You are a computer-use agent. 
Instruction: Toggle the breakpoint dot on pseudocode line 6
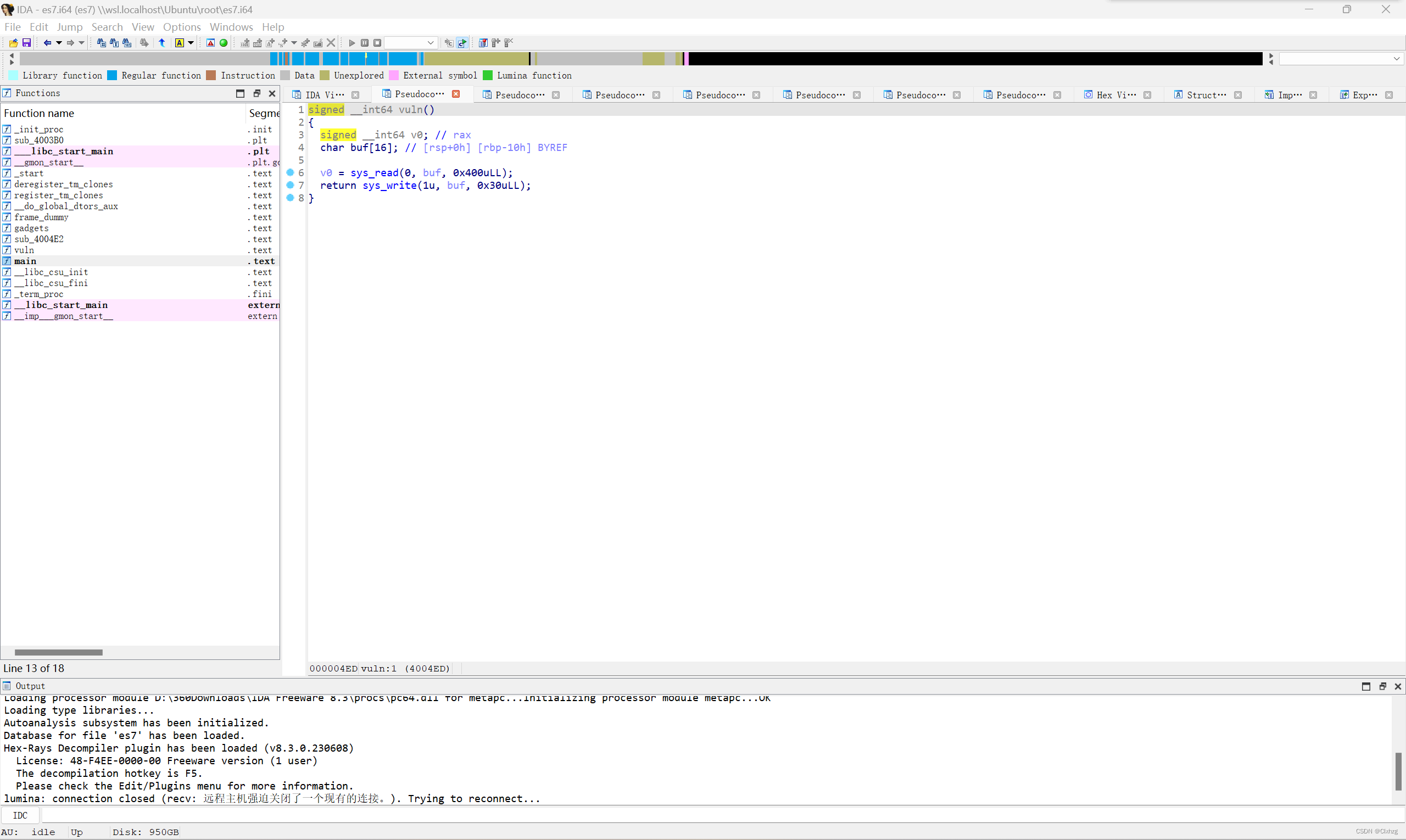290,172
